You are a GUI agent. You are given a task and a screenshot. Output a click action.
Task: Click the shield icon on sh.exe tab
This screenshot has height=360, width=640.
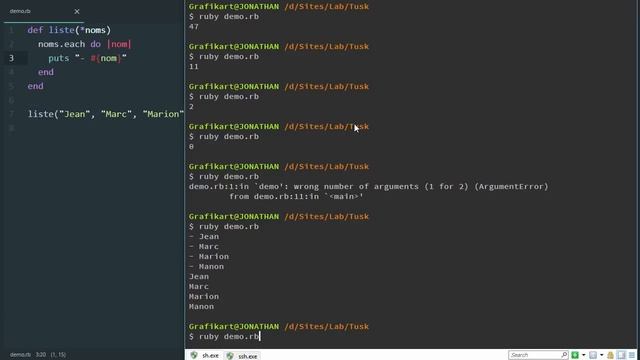[194, 355]
